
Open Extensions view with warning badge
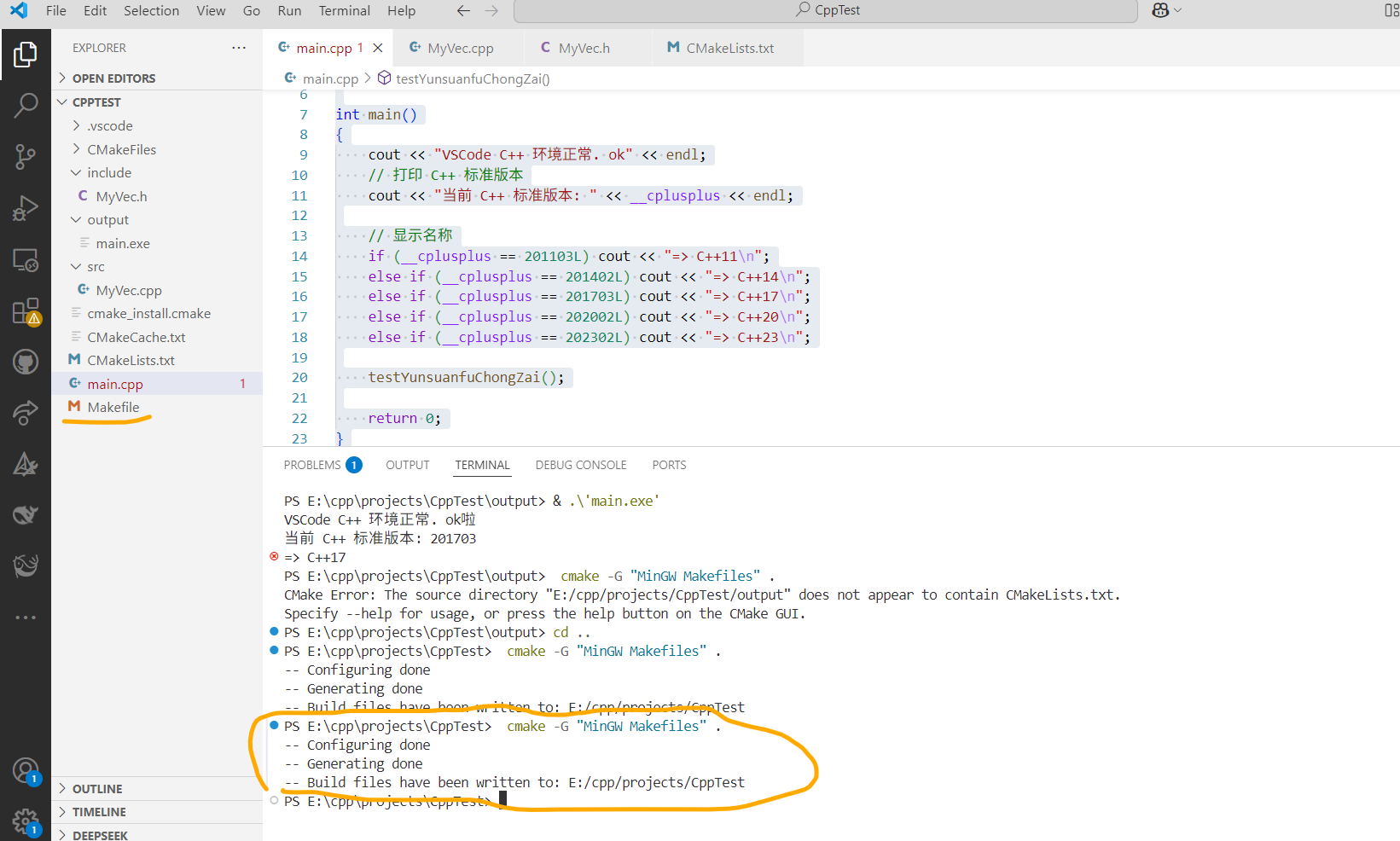tap(26, 311)
